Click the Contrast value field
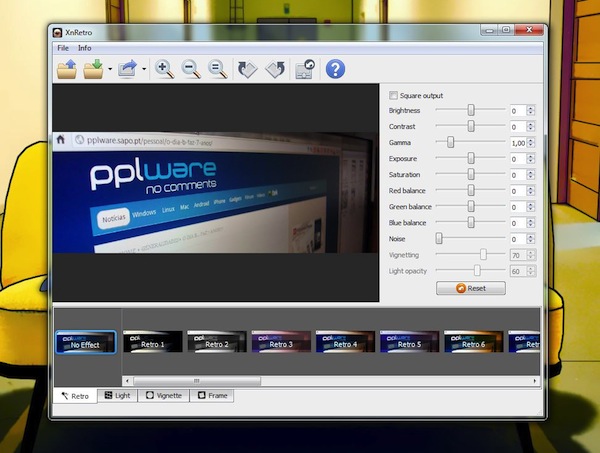Image resolution: width=600 pixels, height=453 pixels. [518, 127]
